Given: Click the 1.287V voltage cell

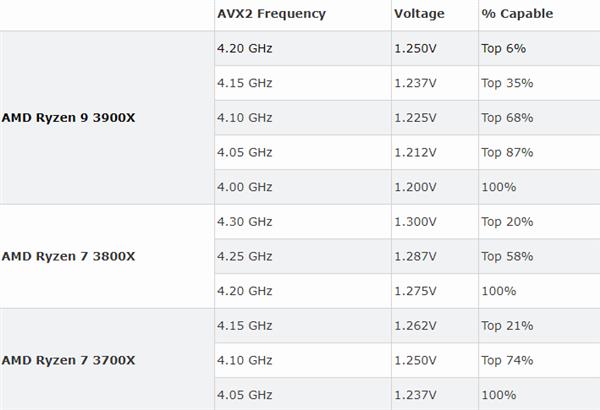Looking at the screenshot, I should click(415, 256).
